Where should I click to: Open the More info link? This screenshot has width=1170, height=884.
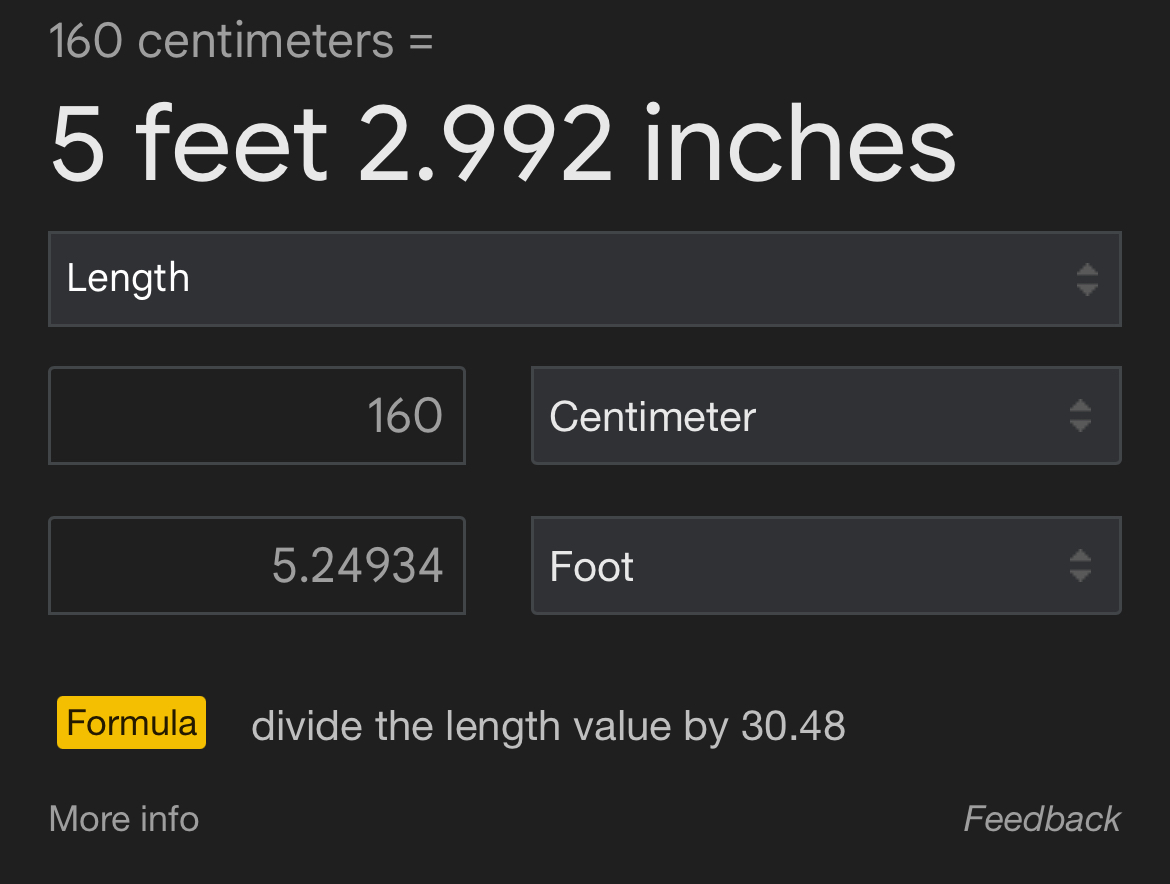124,818
